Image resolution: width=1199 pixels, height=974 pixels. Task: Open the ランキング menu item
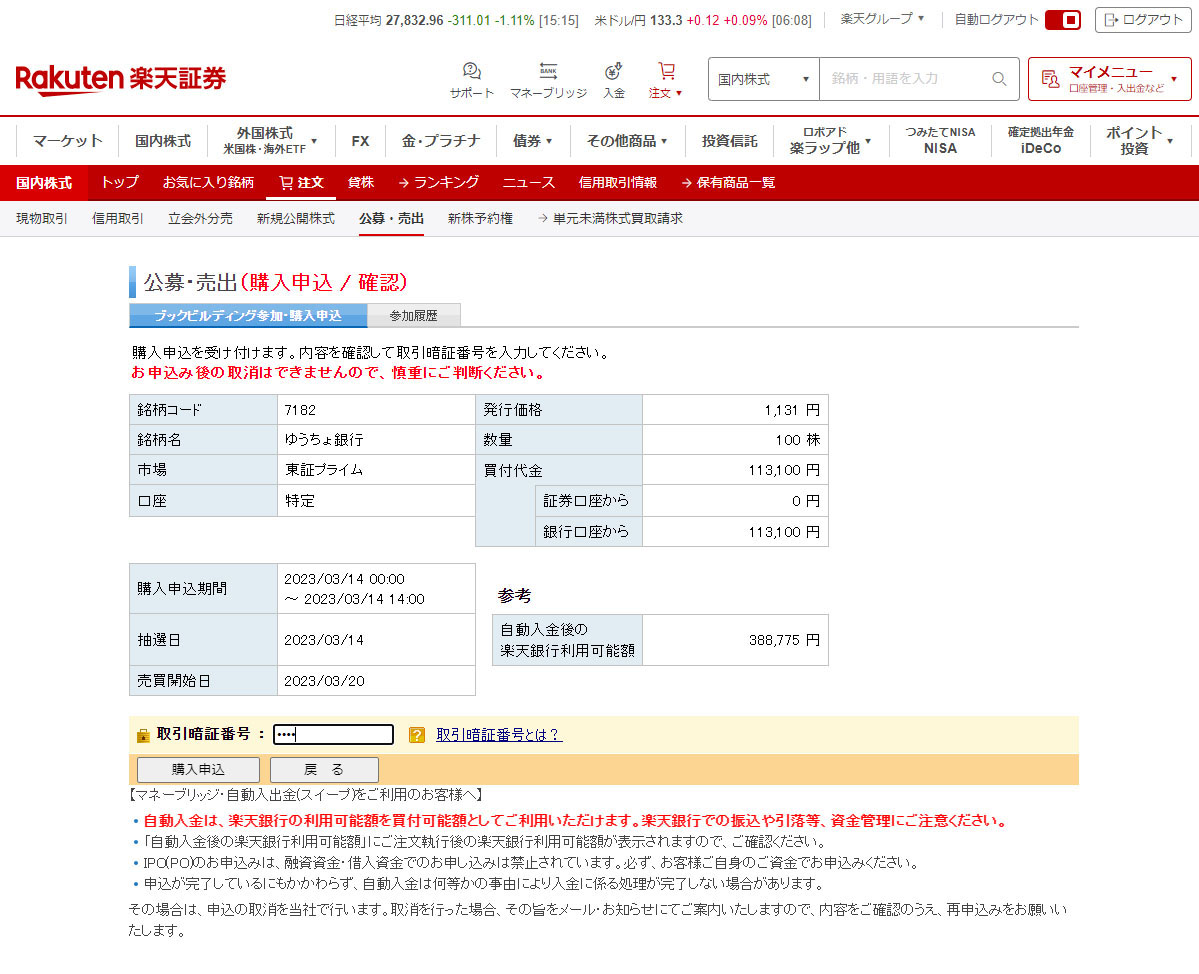coord(438,183)
